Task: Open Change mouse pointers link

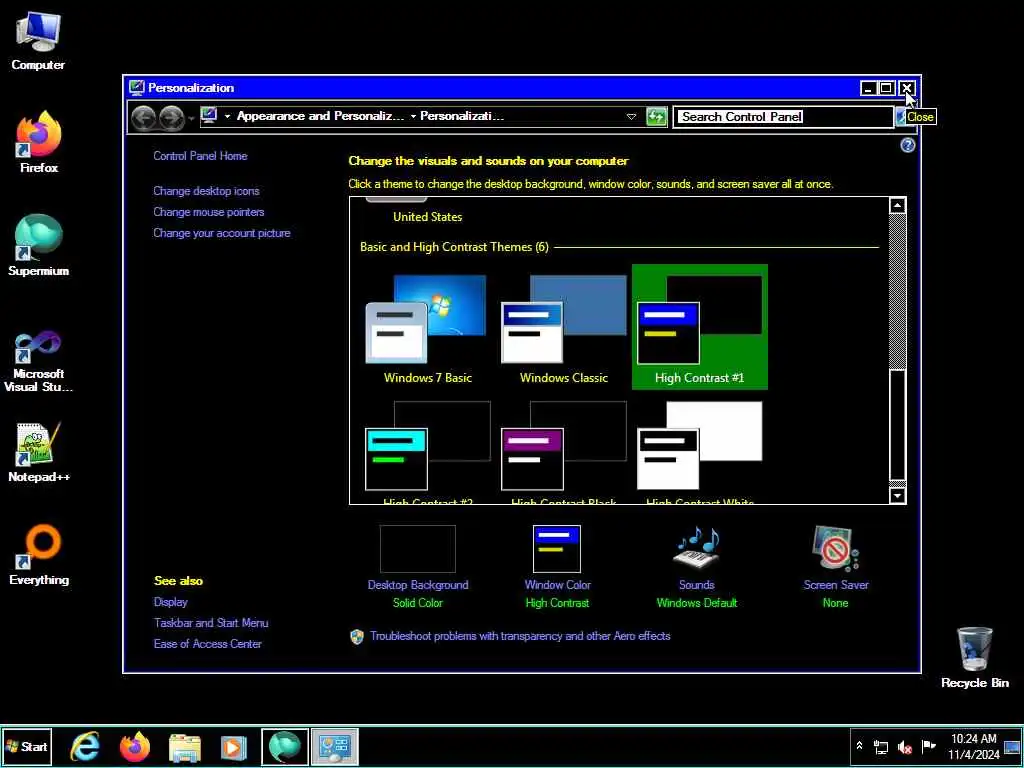Action: coord(208,212)
